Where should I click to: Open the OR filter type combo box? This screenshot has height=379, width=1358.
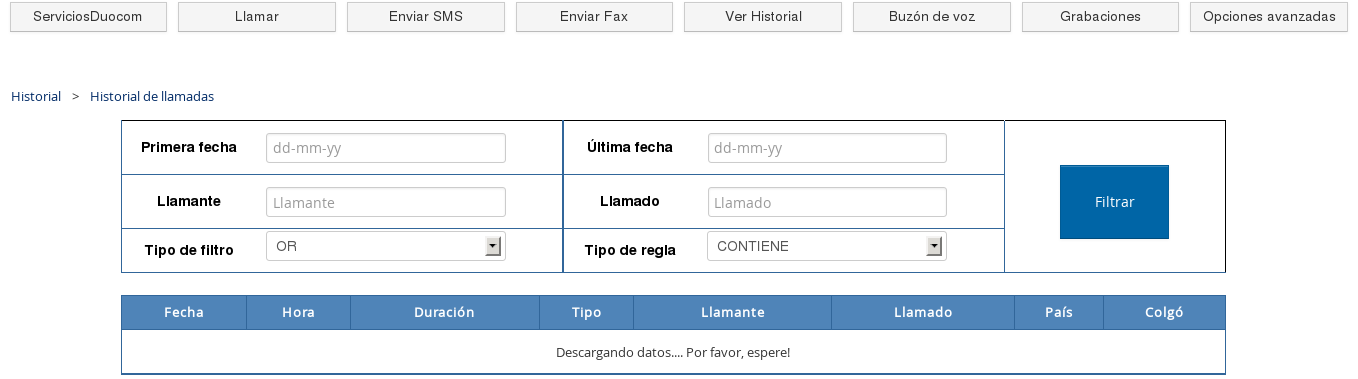[x=386, y=246]
